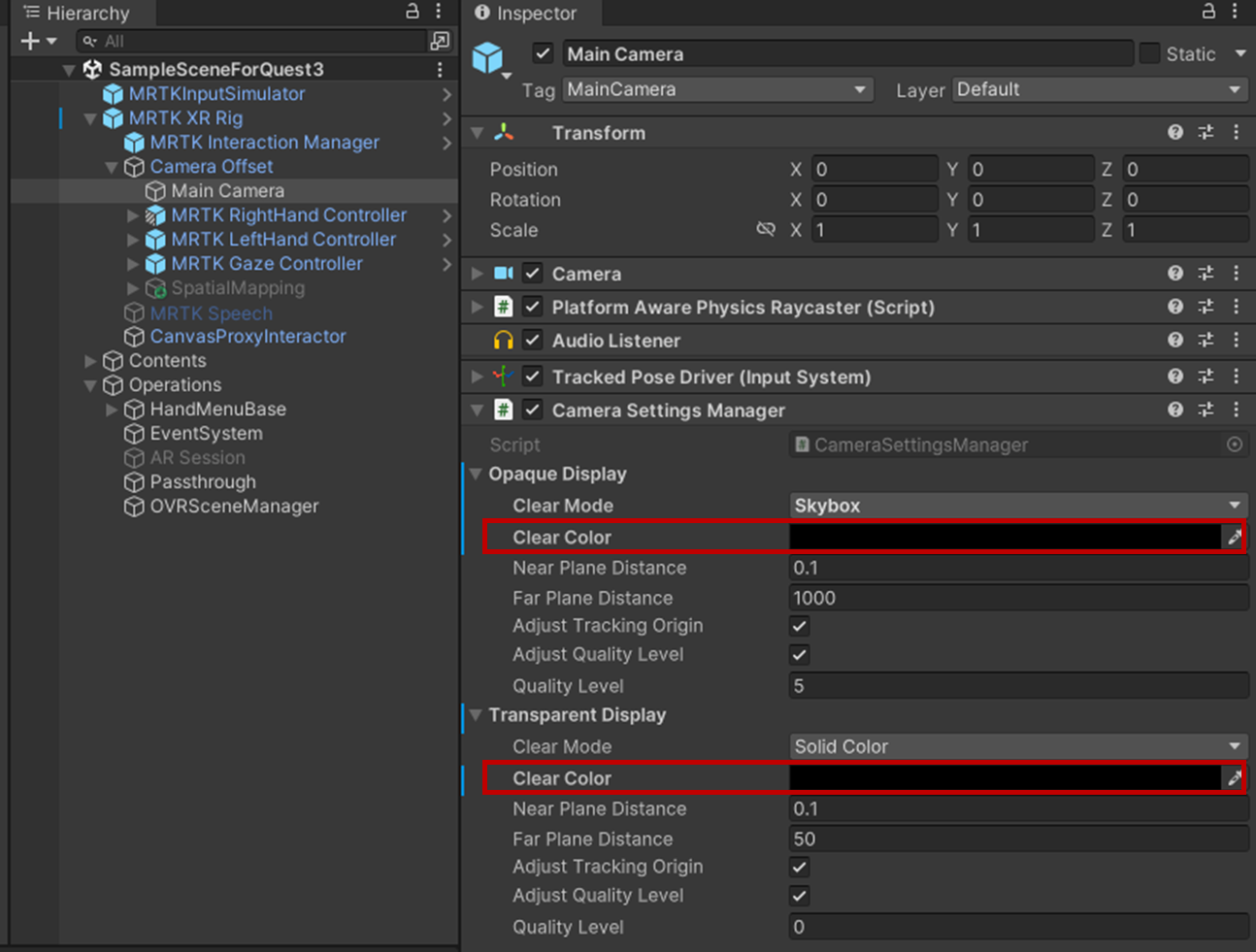This screenshot has width=1256, height=952.
Task: Uncheck Adjust Tracking Origin under Opaque Display
Action: click(x=799, y=626)
